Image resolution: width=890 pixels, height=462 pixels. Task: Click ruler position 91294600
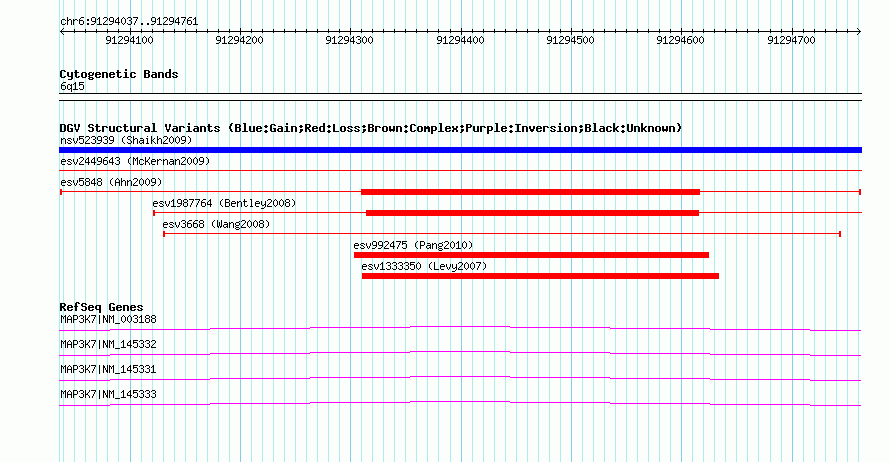[x=681, y=40]
